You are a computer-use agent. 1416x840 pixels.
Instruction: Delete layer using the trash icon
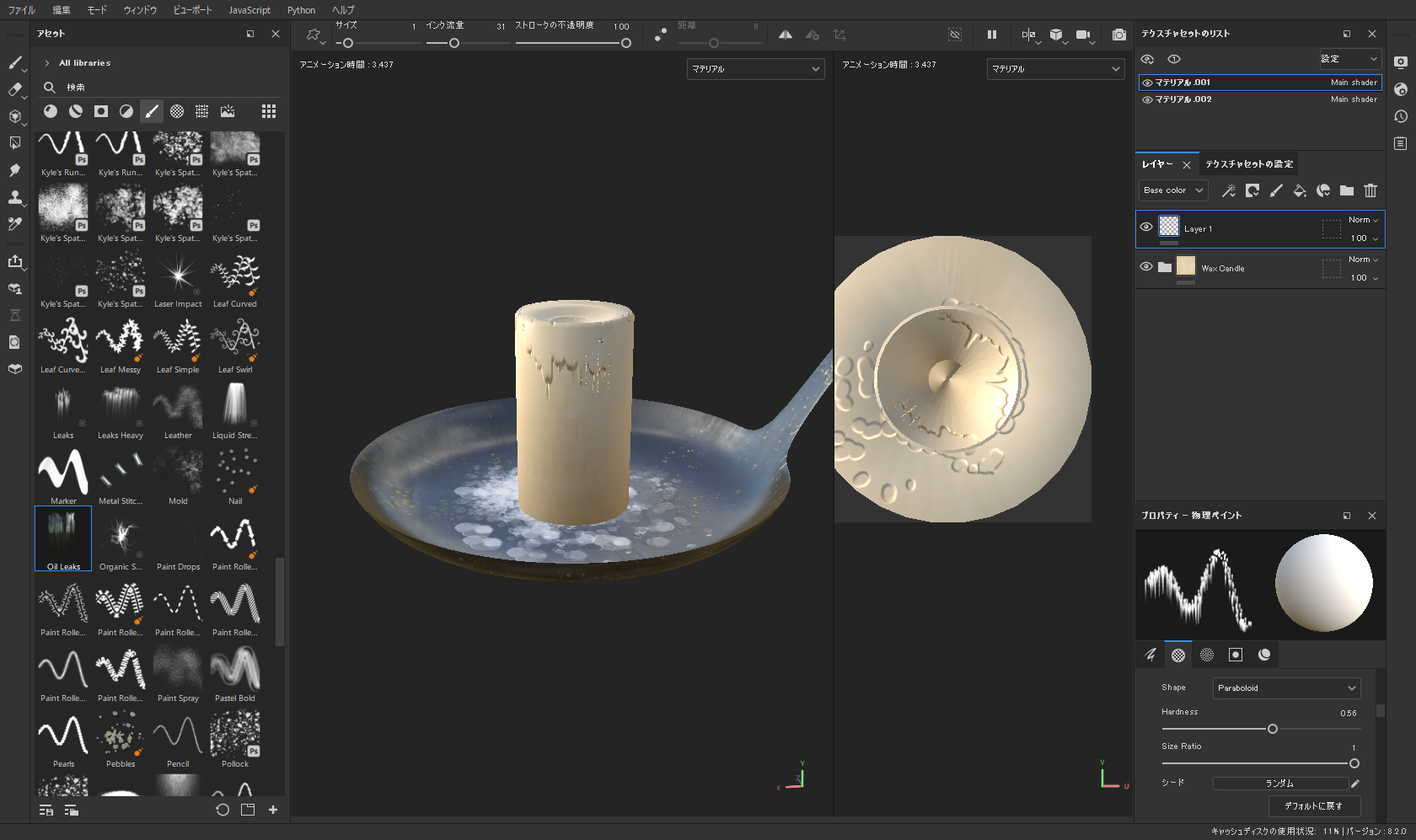click(1370, 190)
